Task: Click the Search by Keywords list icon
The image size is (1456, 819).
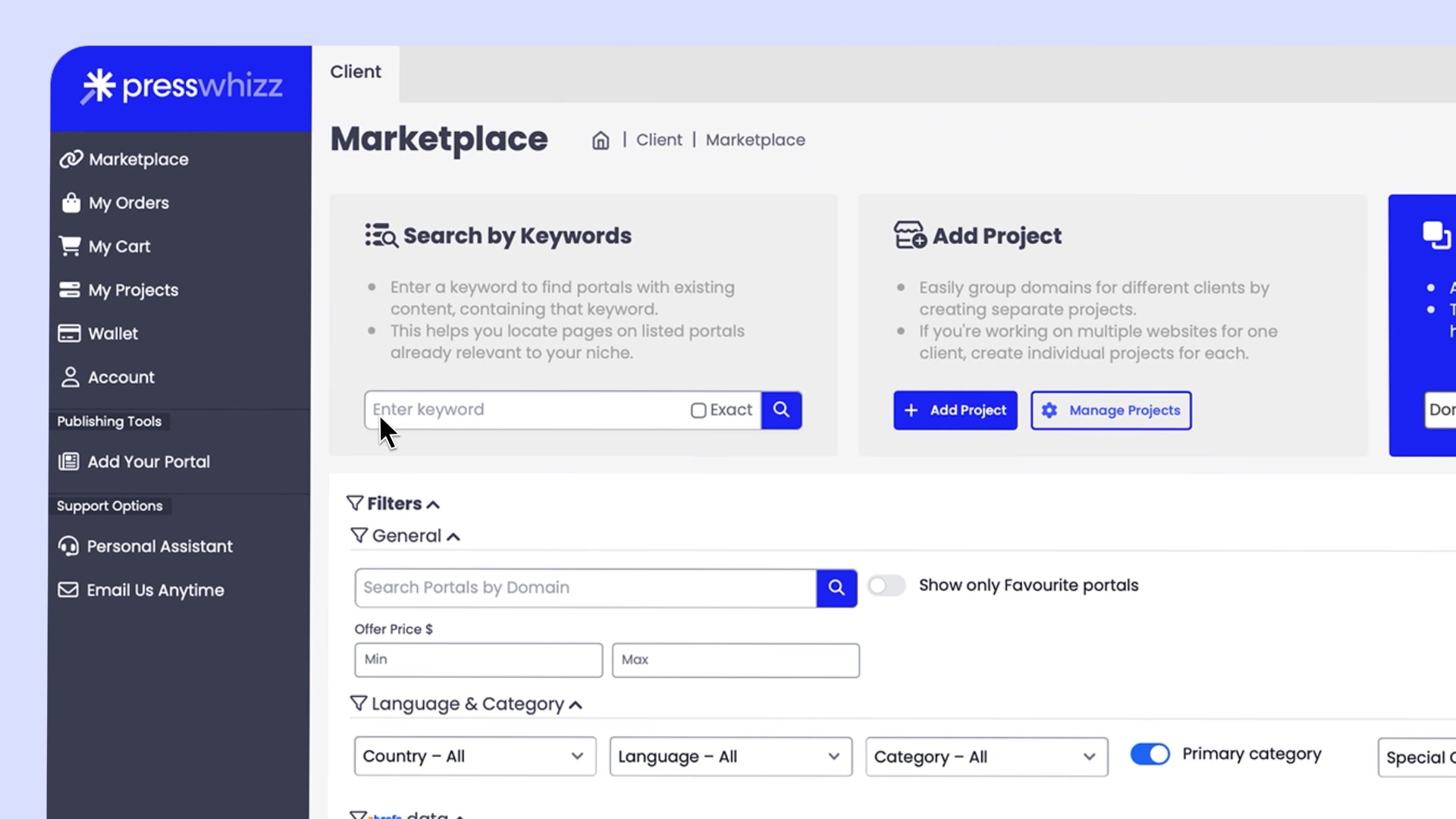Action: click(381, 236)
